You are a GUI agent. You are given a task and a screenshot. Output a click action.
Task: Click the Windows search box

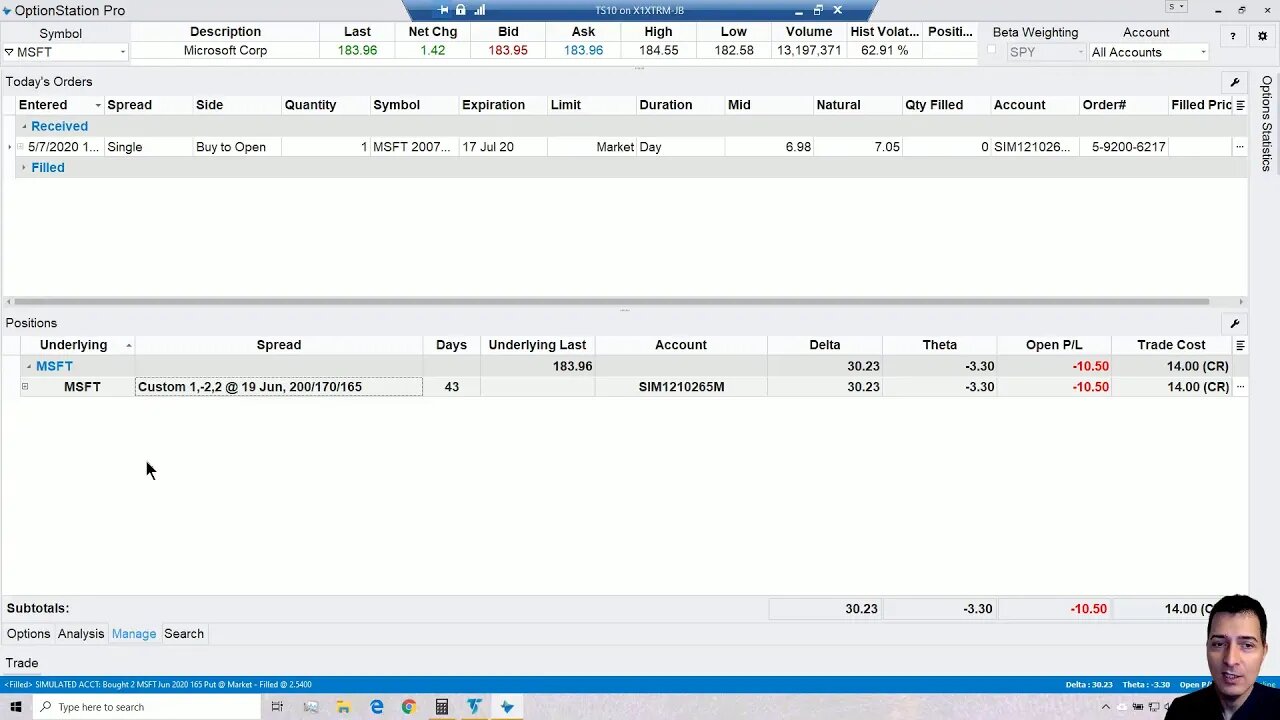coord(146,707)
